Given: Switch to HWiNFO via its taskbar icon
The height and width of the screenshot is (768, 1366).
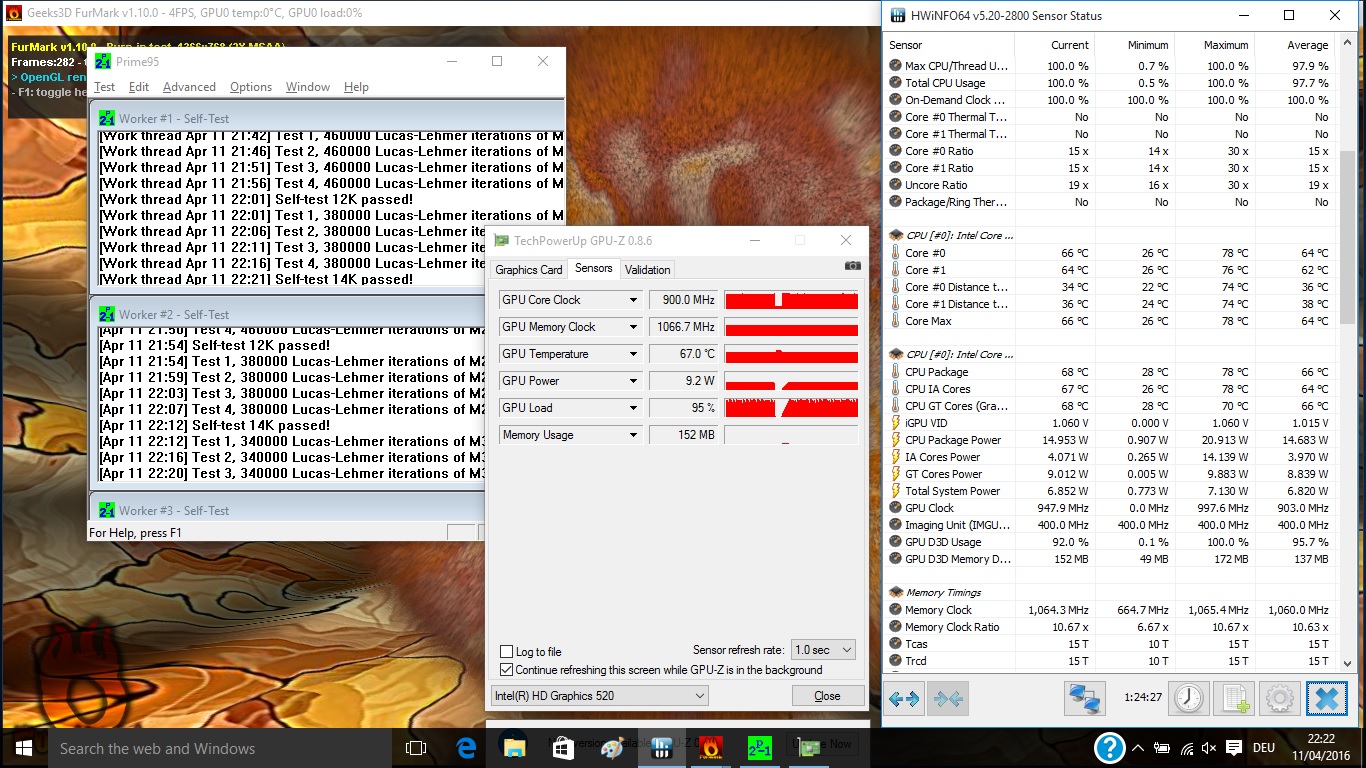Looking at the screenshot, I should pos(661,748).
